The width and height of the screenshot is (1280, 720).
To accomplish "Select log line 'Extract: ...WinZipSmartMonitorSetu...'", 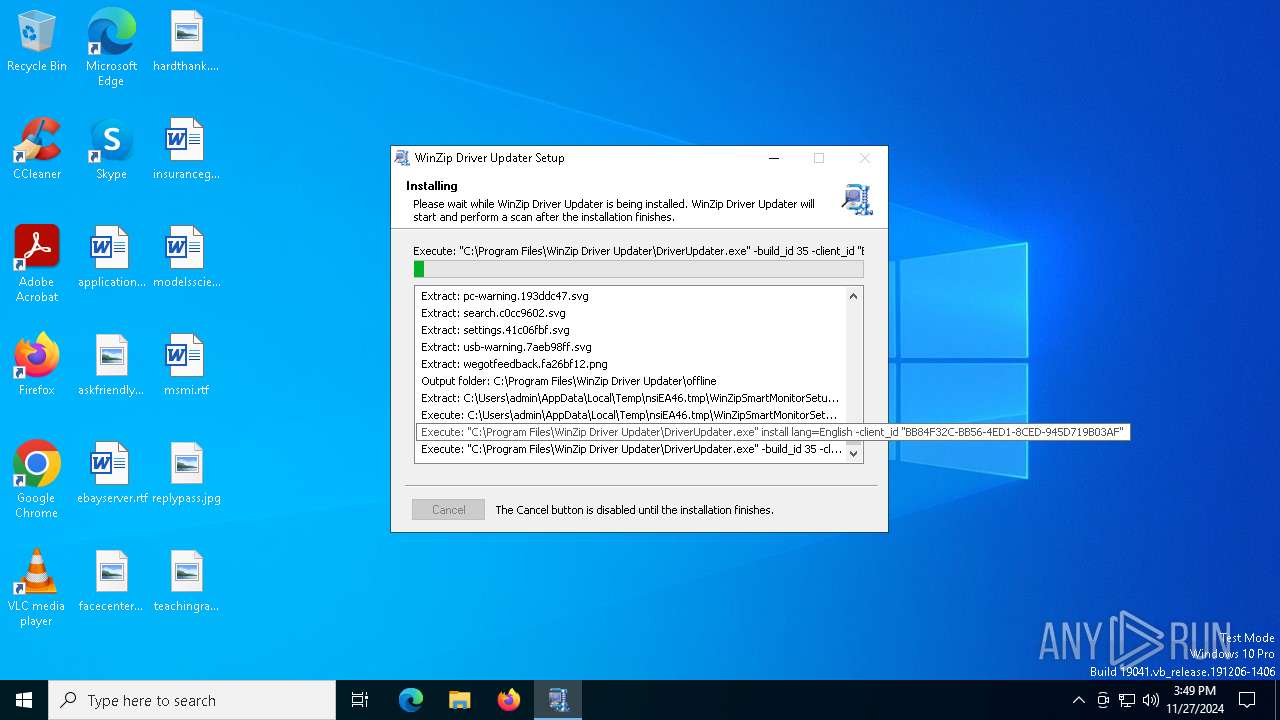I will coord(630,398).
